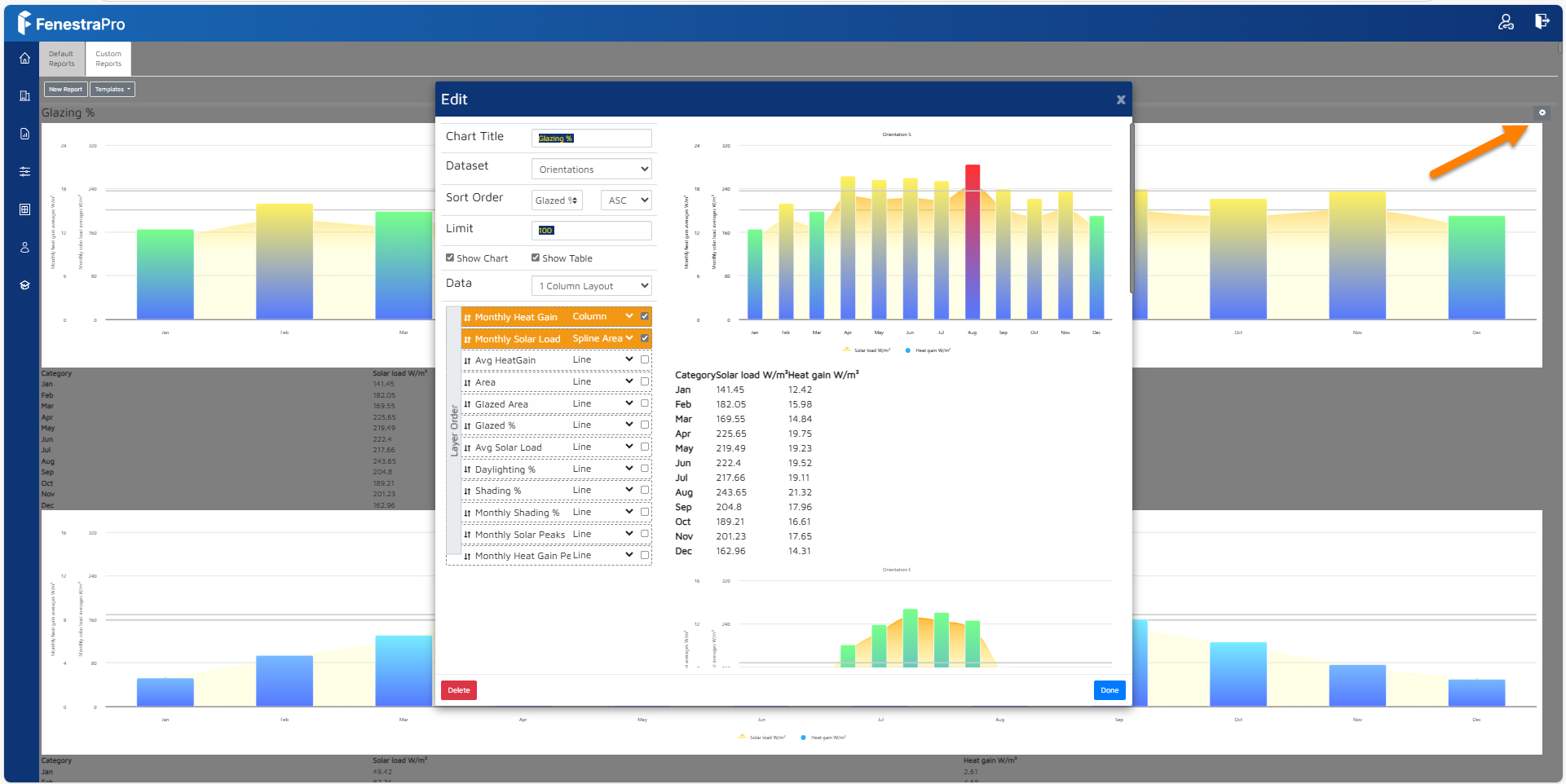Switch to the Custom Reports tab
The height and width of the screenshot is (784, 1566).
point(108,59)
